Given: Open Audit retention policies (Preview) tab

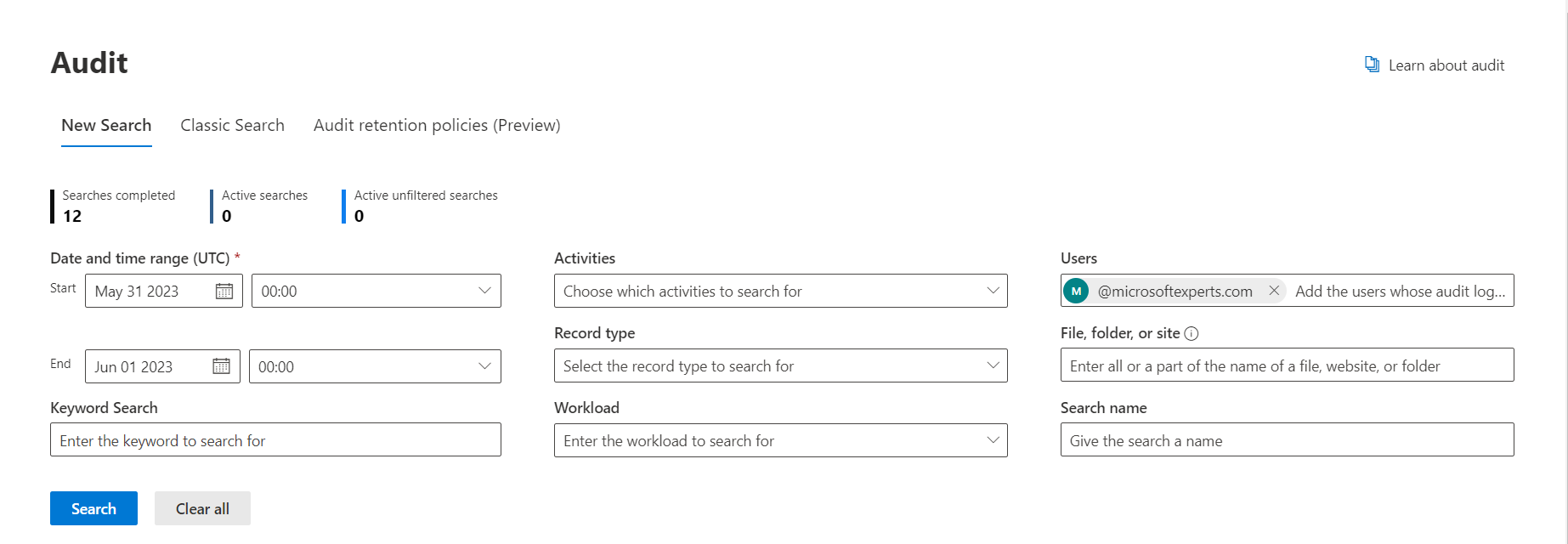Looking at the screenshot, I should tap(437, 125).
